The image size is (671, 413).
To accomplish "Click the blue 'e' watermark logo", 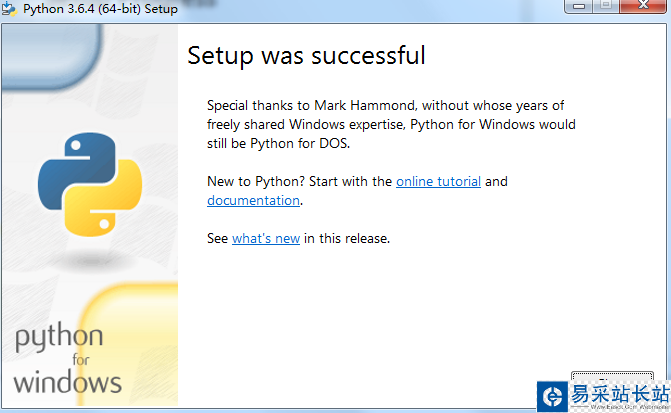I will (550, 396).
